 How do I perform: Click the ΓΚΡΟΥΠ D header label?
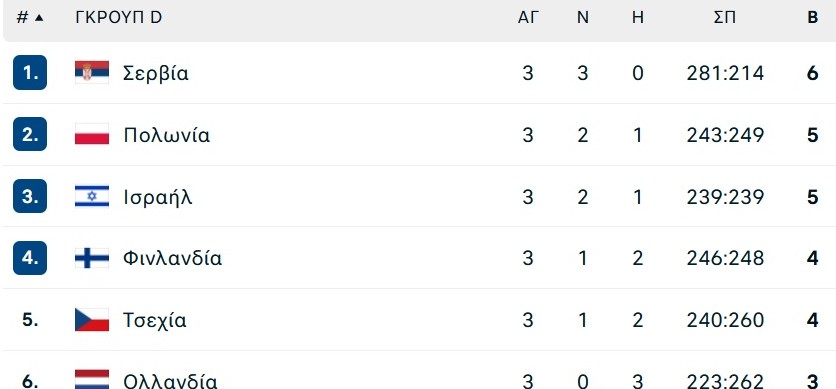point(119,18)
